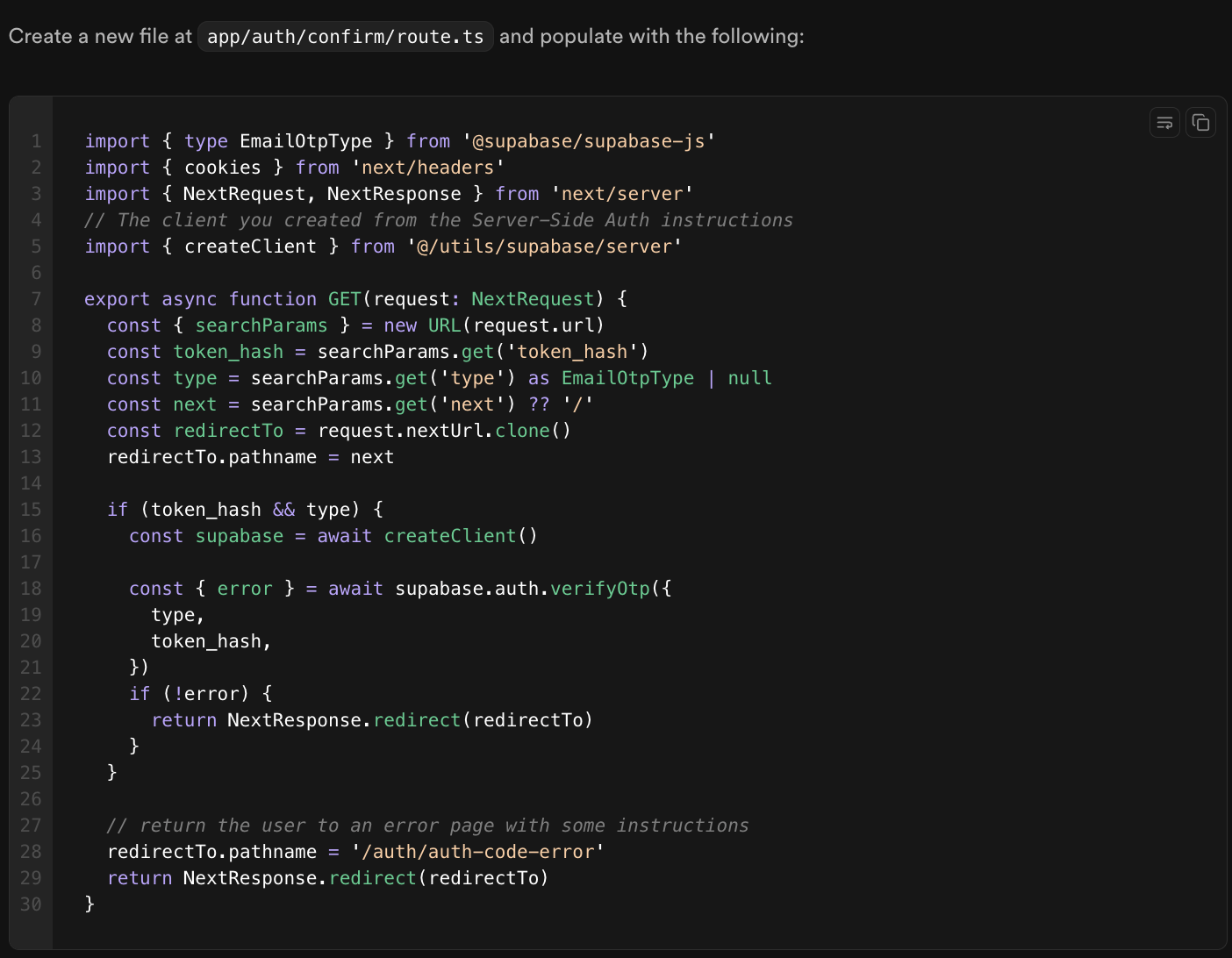
Task: Click the '@supabase/supabase-js' module string
Action: click(x=588, y=140)
